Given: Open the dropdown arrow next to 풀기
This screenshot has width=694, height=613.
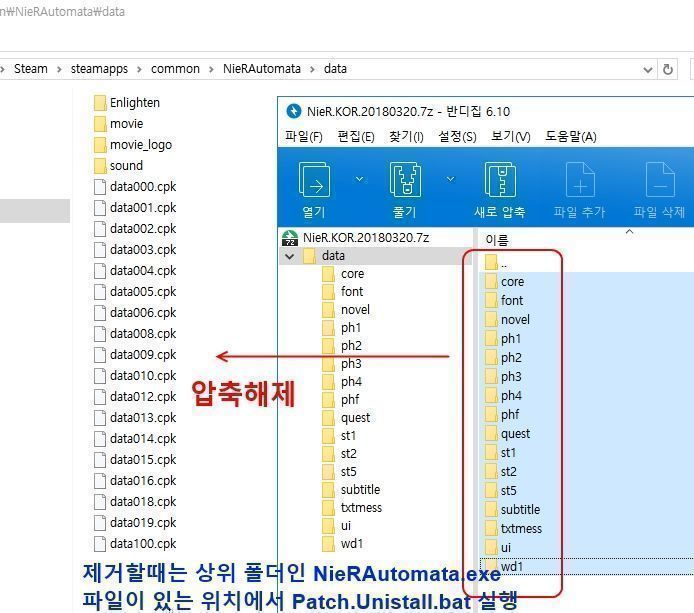Looking at the screenshot, I should [x=450, y=179].
